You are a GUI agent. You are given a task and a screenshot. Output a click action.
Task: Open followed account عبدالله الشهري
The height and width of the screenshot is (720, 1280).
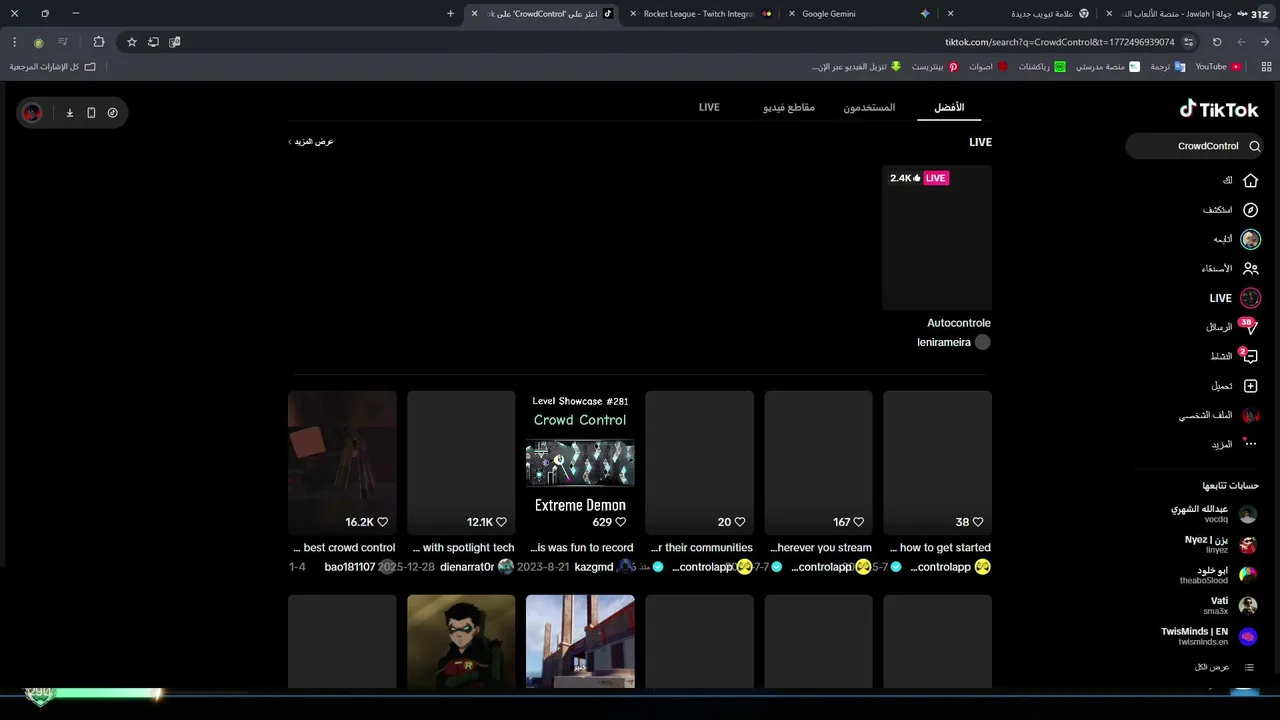(1214, 514)
